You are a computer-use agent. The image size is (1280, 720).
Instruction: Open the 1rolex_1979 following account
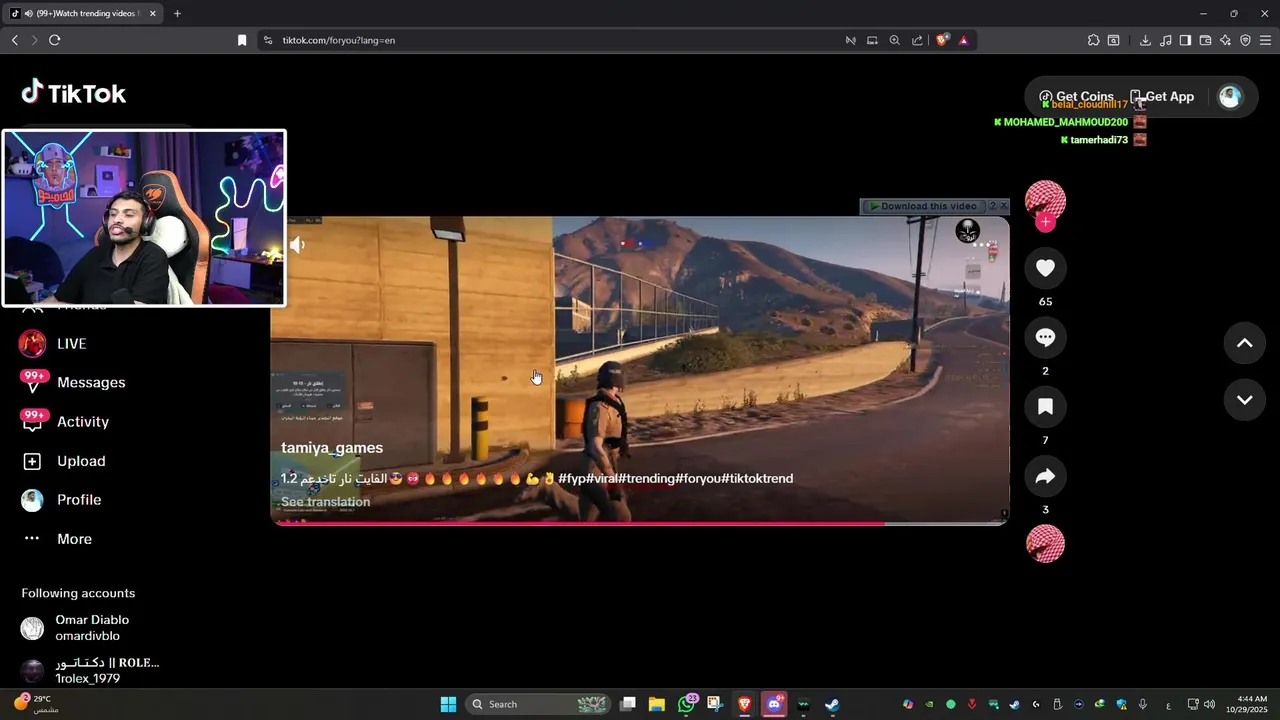coord(90,670)
